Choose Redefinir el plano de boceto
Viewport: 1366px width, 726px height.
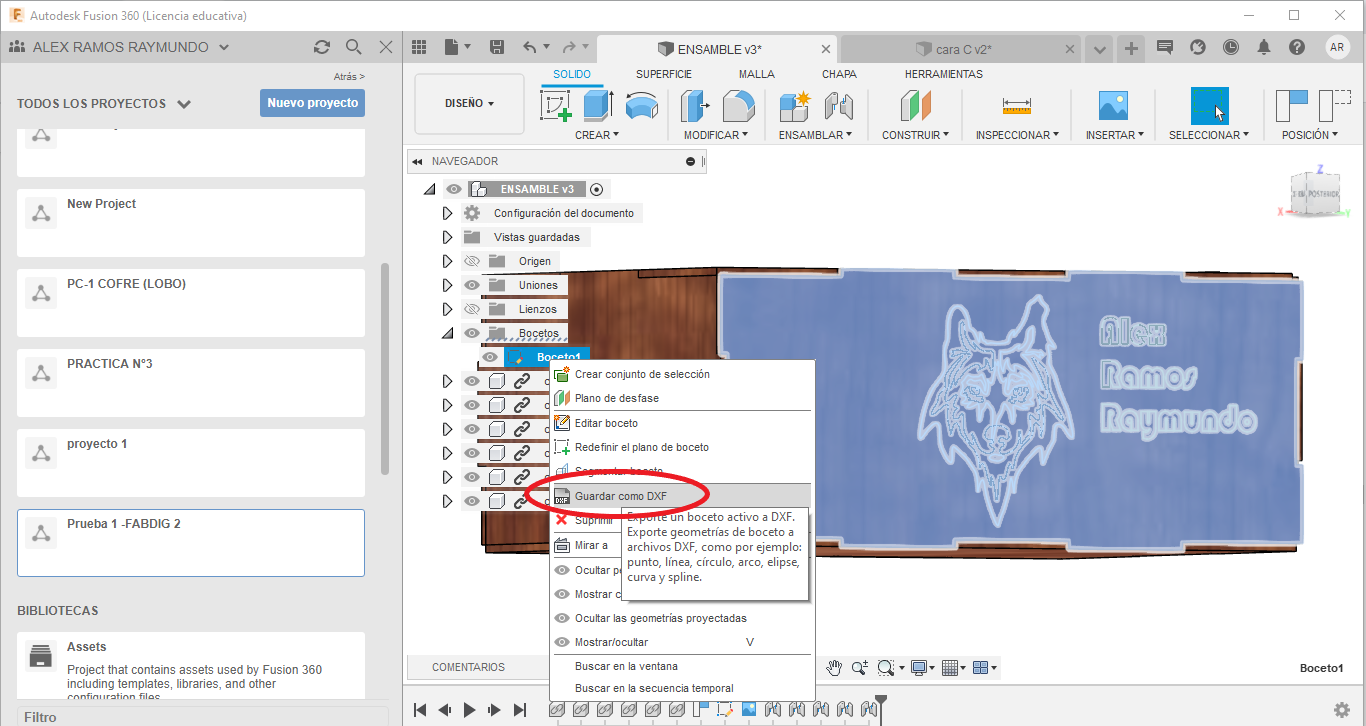point(682,447)
